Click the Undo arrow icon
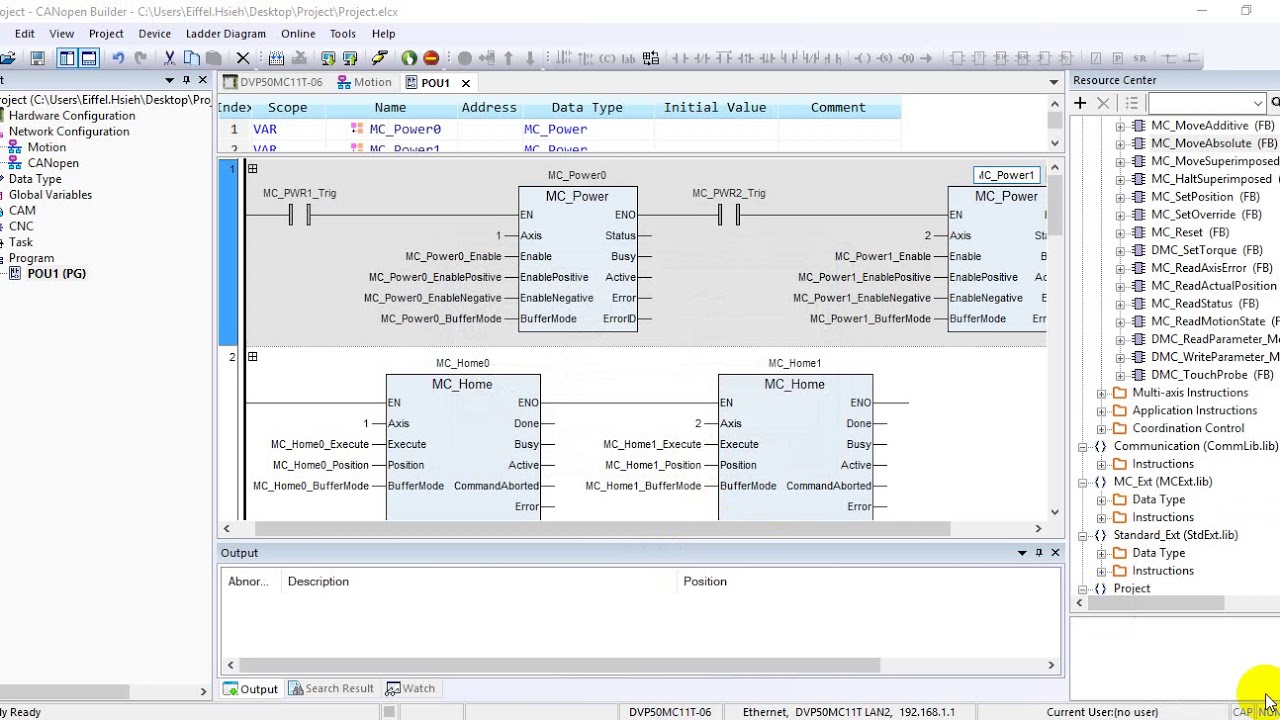Screen dimensions: 1280x720 point(118,58)
